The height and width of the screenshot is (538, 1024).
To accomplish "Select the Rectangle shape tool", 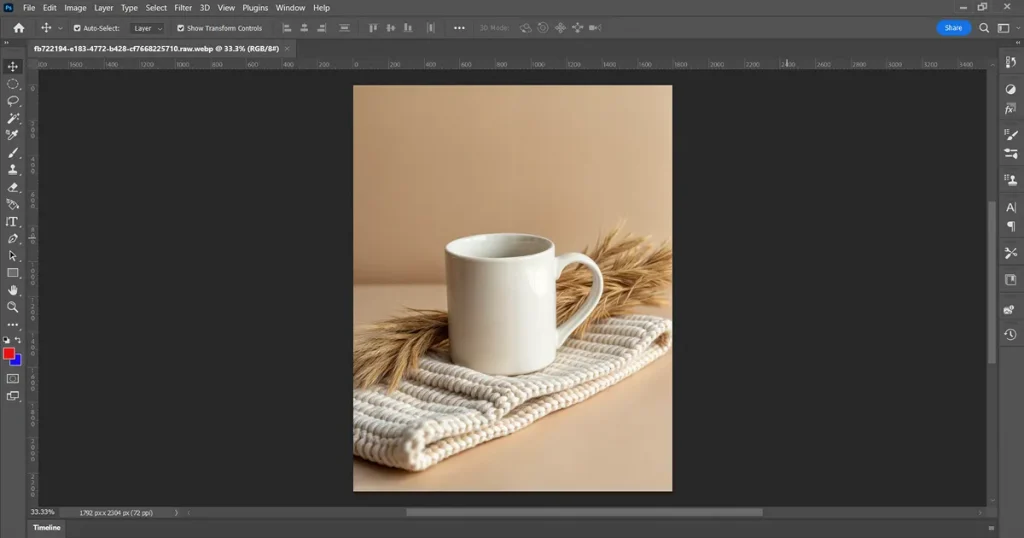I will point(12,273).
